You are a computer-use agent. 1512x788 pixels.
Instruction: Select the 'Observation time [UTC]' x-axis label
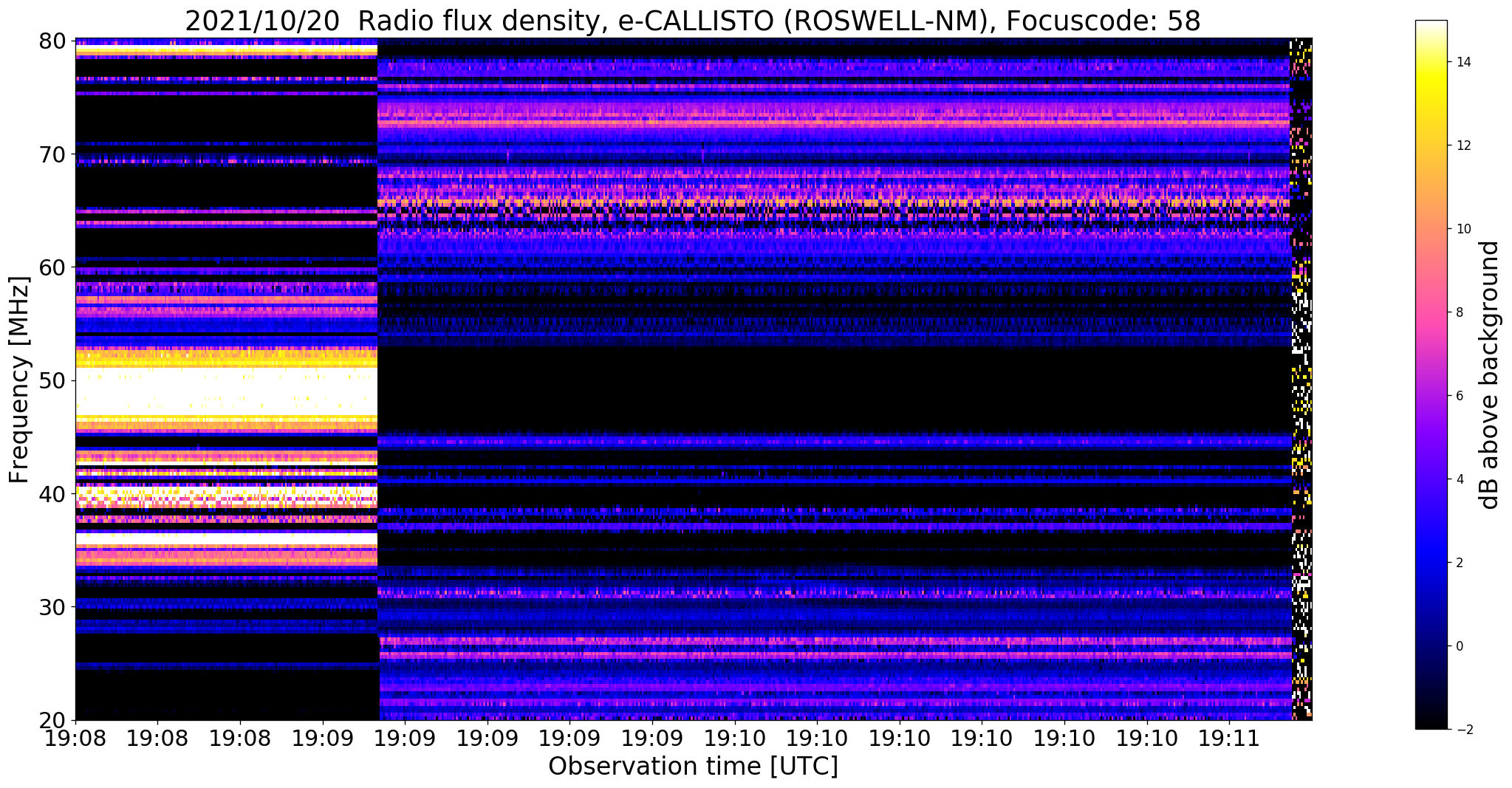[693, 767]
